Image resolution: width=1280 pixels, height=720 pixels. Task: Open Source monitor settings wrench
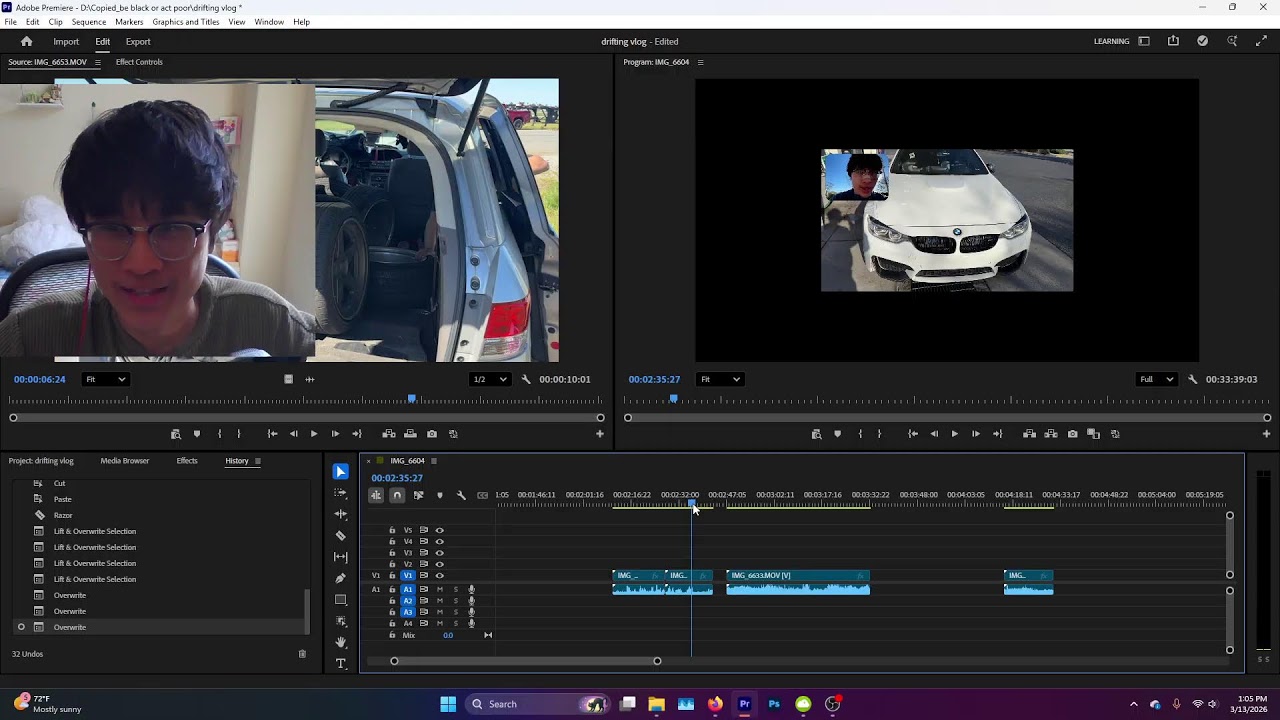tap(526, 379)
